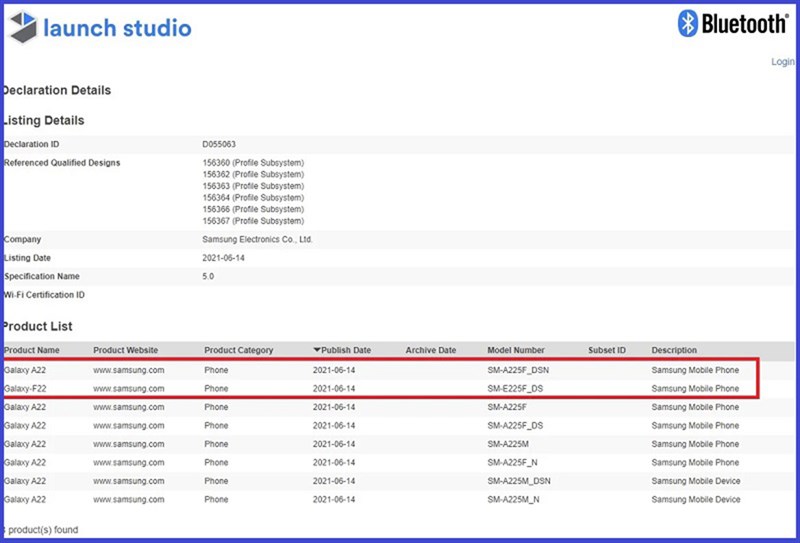Click the Product Name column header
The image size is (800, 543).
tap(32, 351)
